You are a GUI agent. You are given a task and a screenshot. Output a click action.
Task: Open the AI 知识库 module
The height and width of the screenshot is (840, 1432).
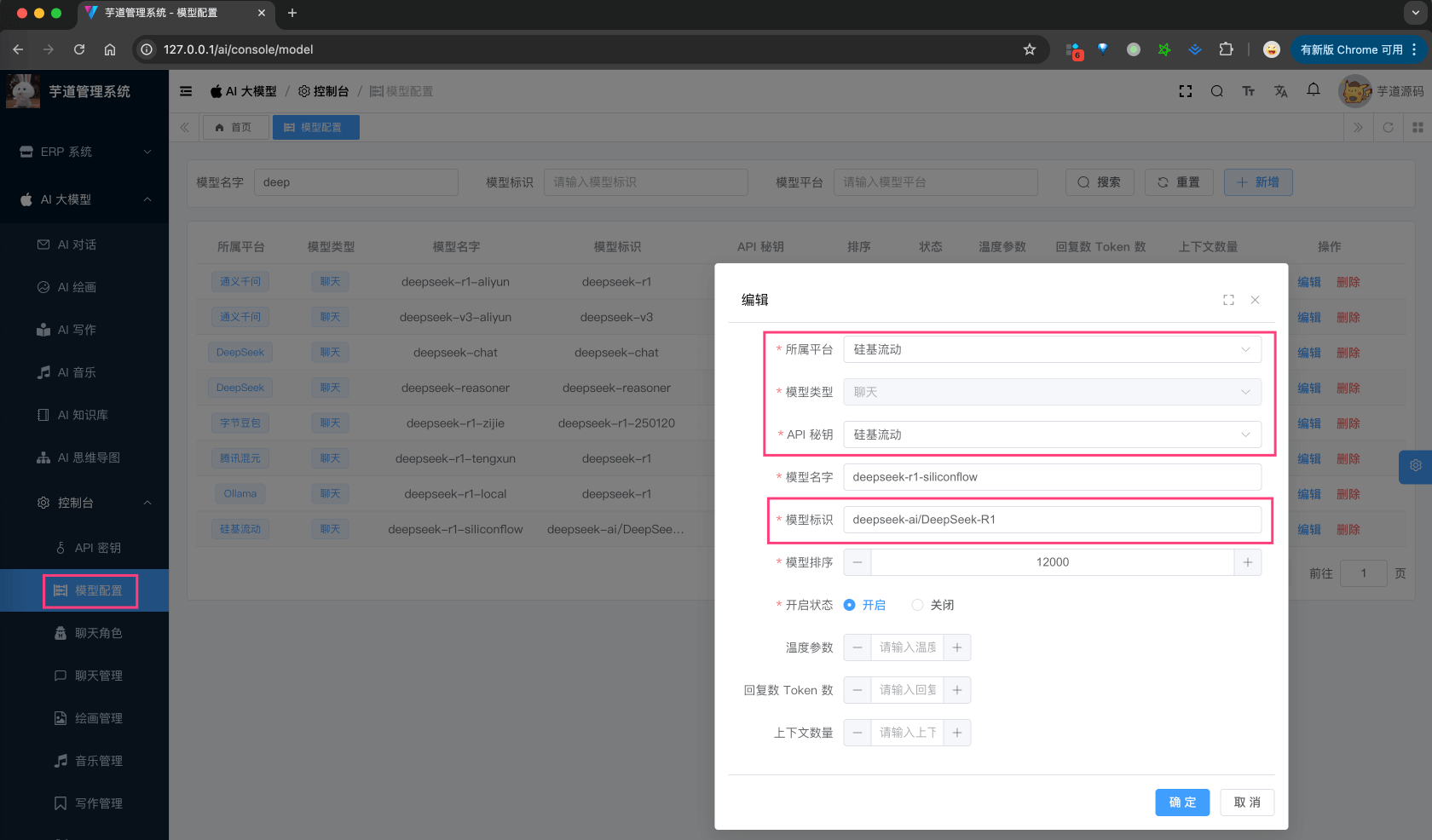pyautogui.click(x=81, y=415)
